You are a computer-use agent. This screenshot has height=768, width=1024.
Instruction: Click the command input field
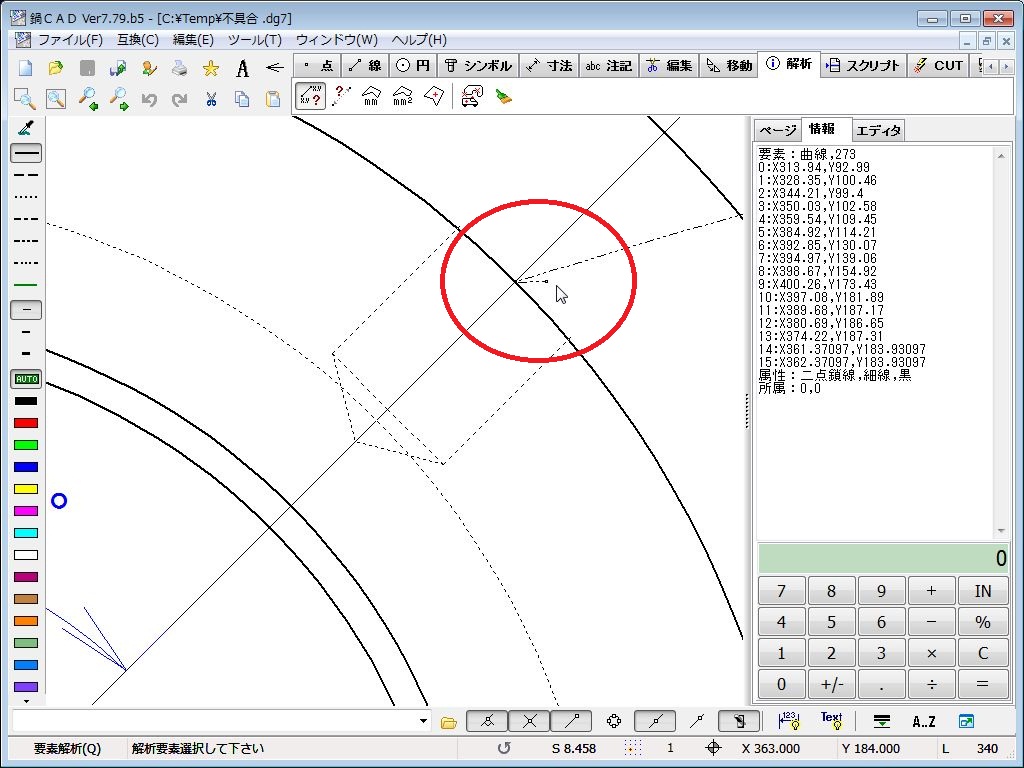(x=215, y=722)
